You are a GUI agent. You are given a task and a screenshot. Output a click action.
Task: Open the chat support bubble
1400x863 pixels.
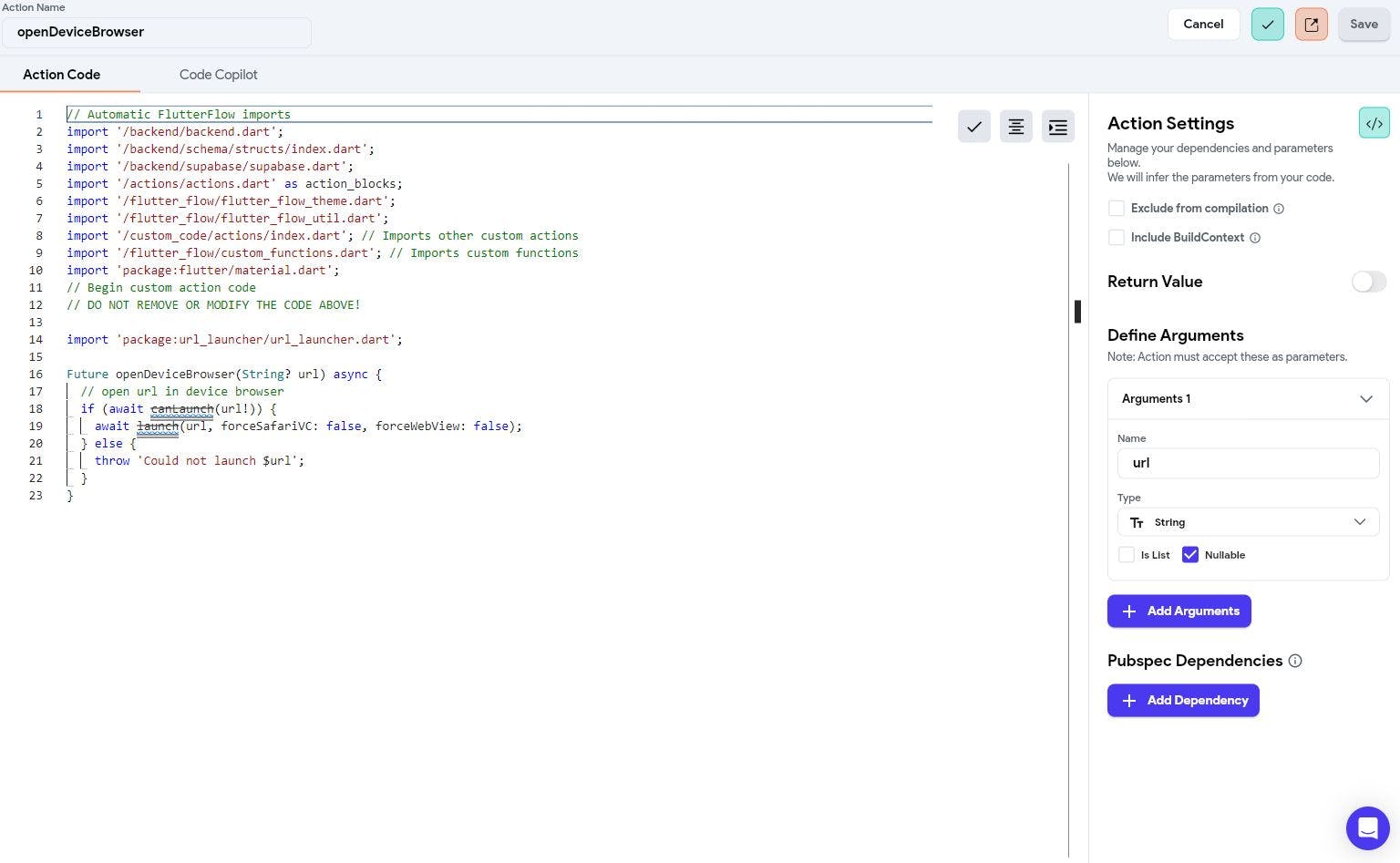click(x=1367, y=827)
